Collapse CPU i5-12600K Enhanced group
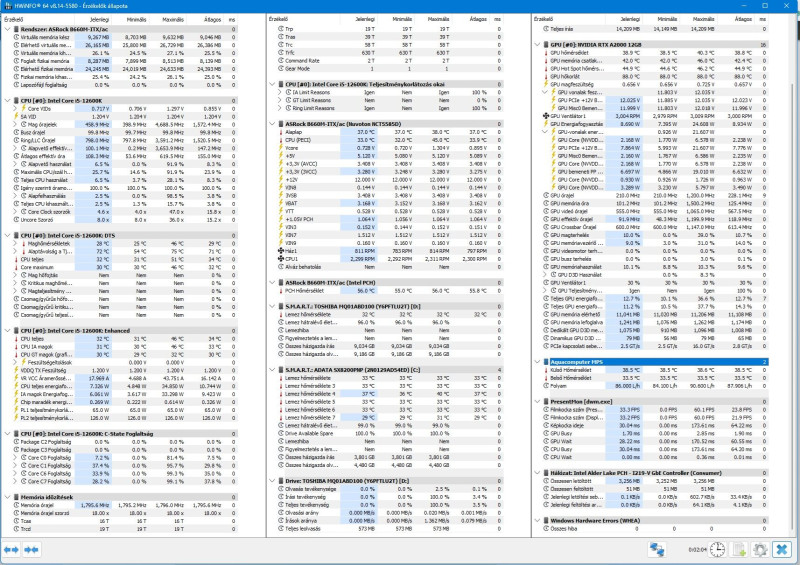The height and width of the screenshot is (565, 800). pos(7,331)
